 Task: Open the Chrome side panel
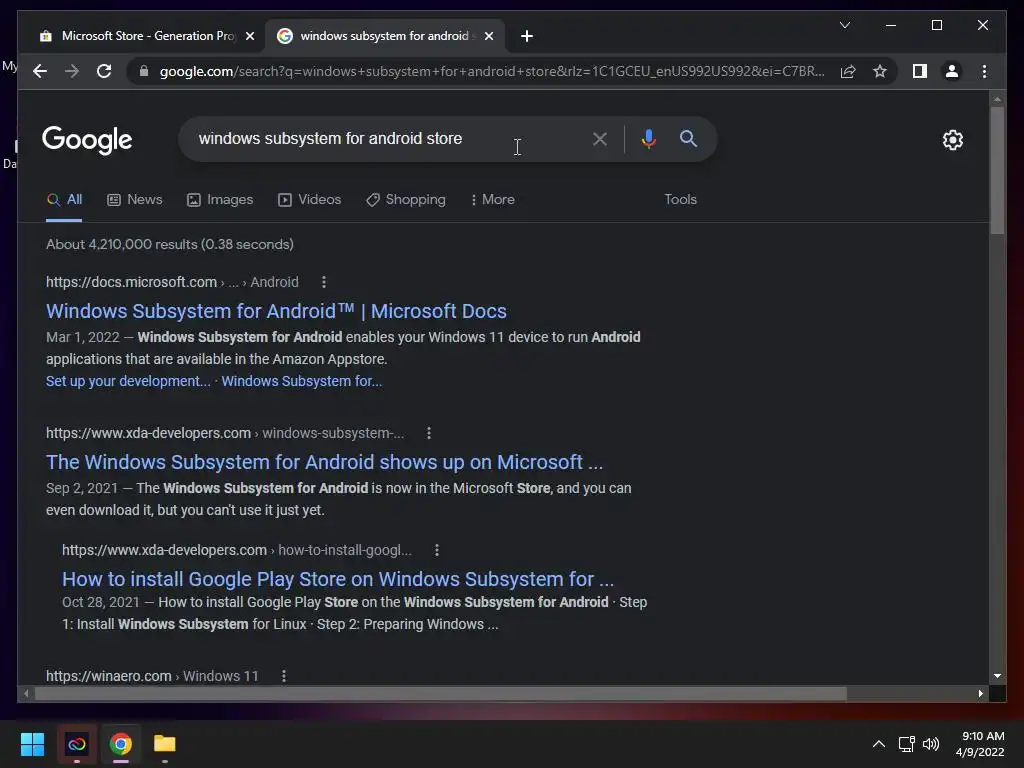(920, 71)
